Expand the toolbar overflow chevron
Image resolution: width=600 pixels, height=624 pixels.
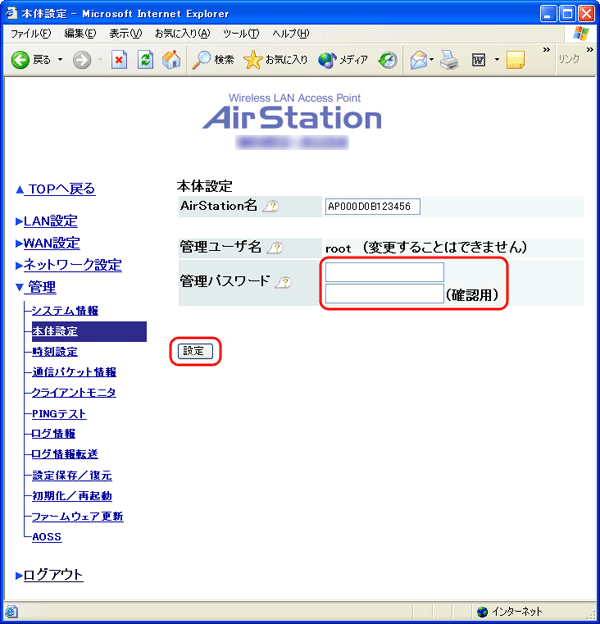pyautogui.click(x=547, y=50)
